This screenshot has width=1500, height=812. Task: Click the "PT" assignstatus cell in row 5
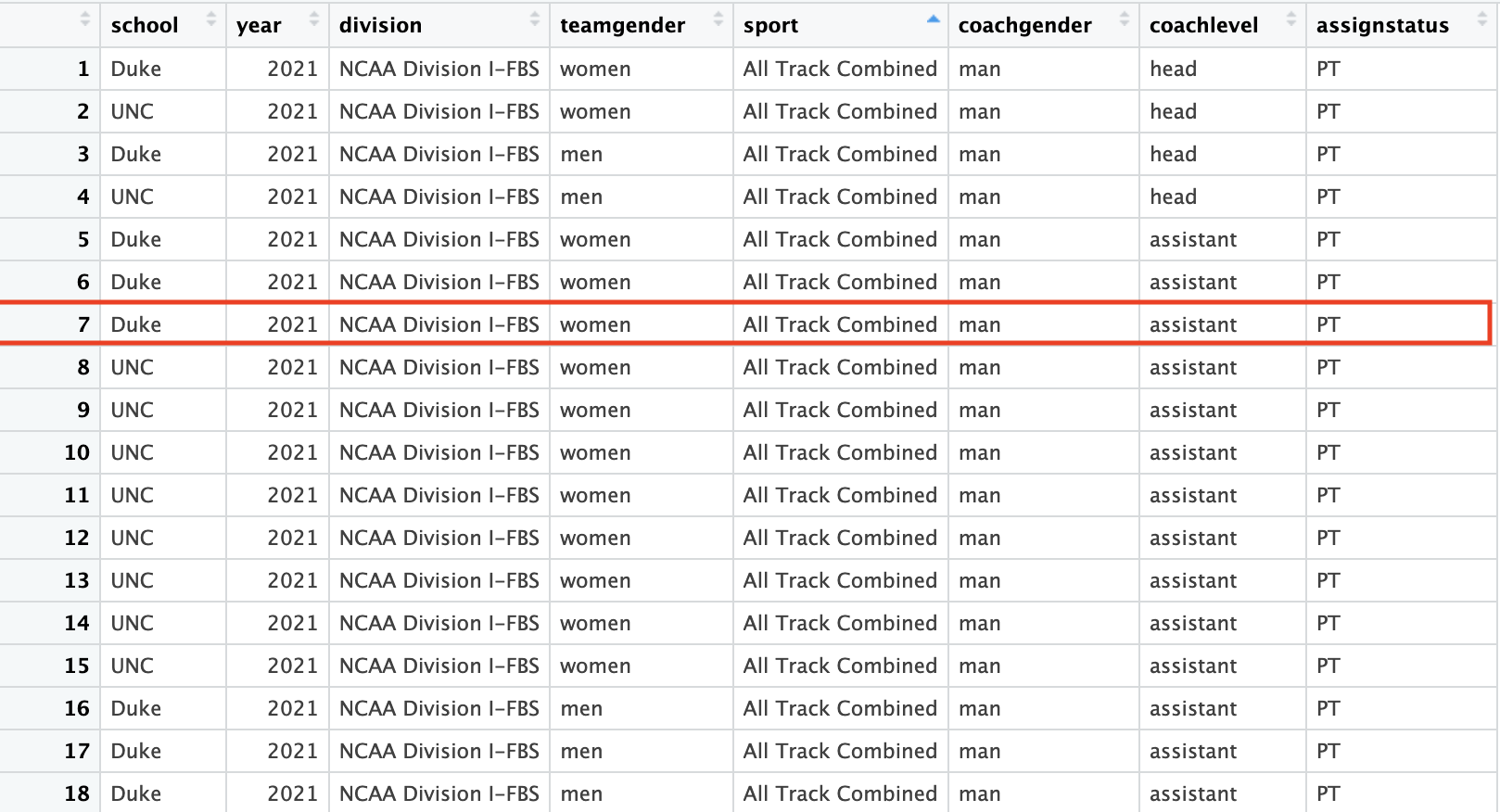pos(1328,239)
